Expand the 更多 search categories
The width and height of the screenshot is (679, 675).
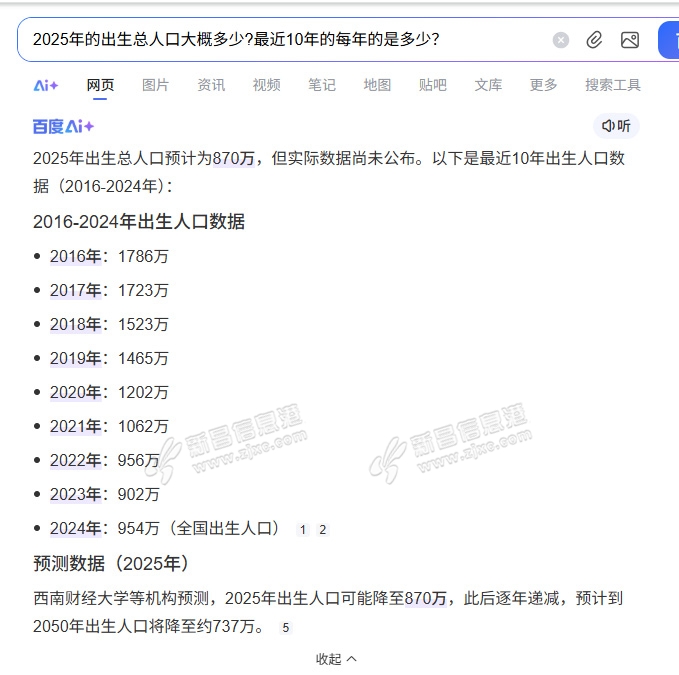pyautogui.click(x=543, y=85)
